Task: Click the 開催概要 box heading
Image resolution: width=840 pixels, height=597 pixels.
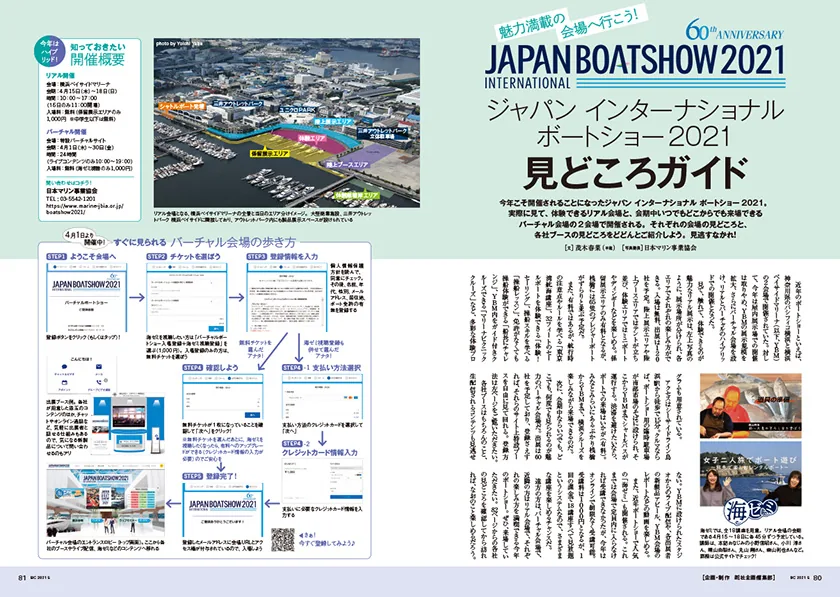Action: (x=97, y=59)
